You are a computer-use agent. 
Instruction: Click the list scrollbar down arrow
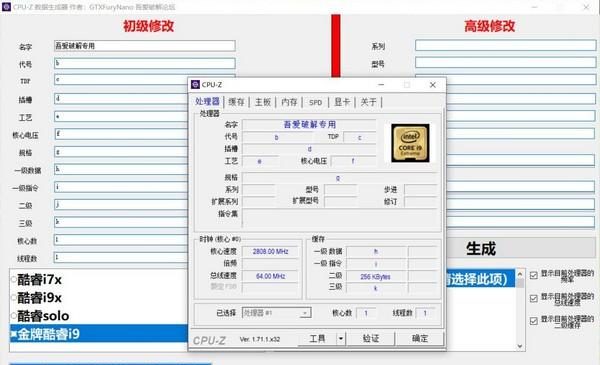click(x=520, y=346)
